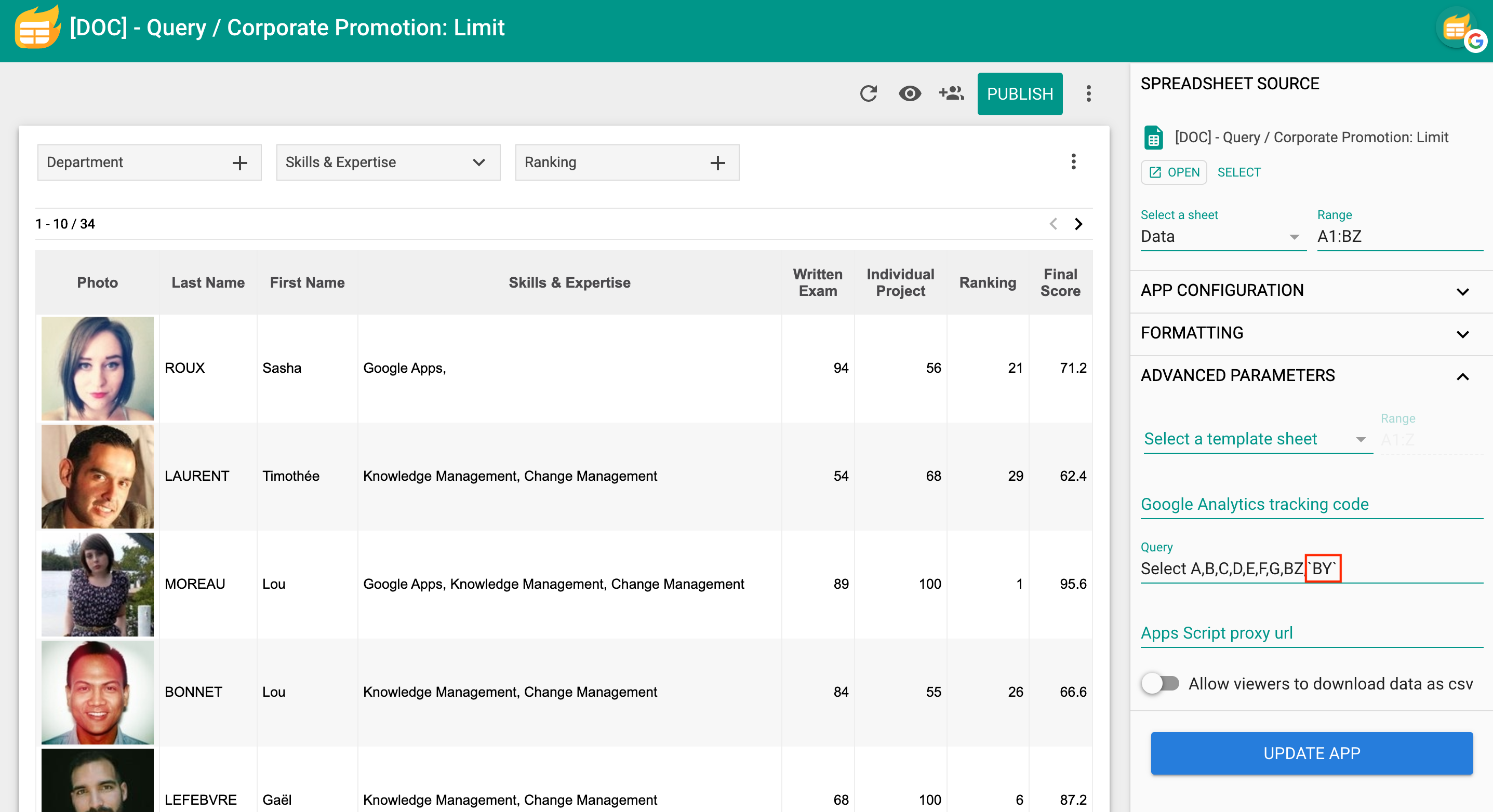
Task: Click the Last Name column header
Action: pyautogui.click(x=207, y=282)
